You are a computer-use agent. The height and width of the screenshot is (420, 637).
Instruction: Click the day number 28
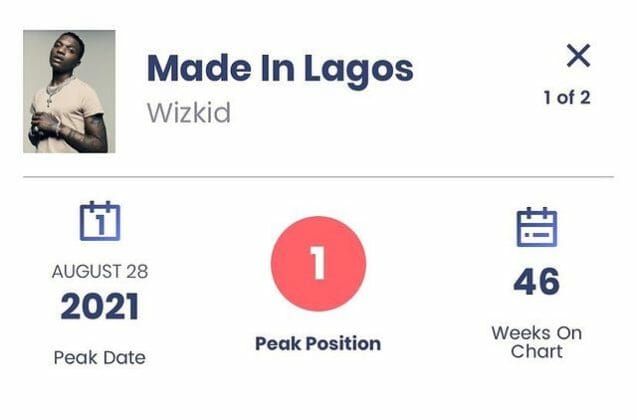tap(137, 271)
